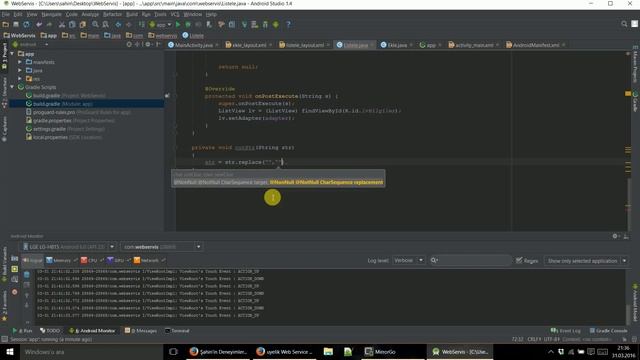This screenshot has height=360, width=640.
Task: Click the Save All toolbar icon
Action: (16, 24)
